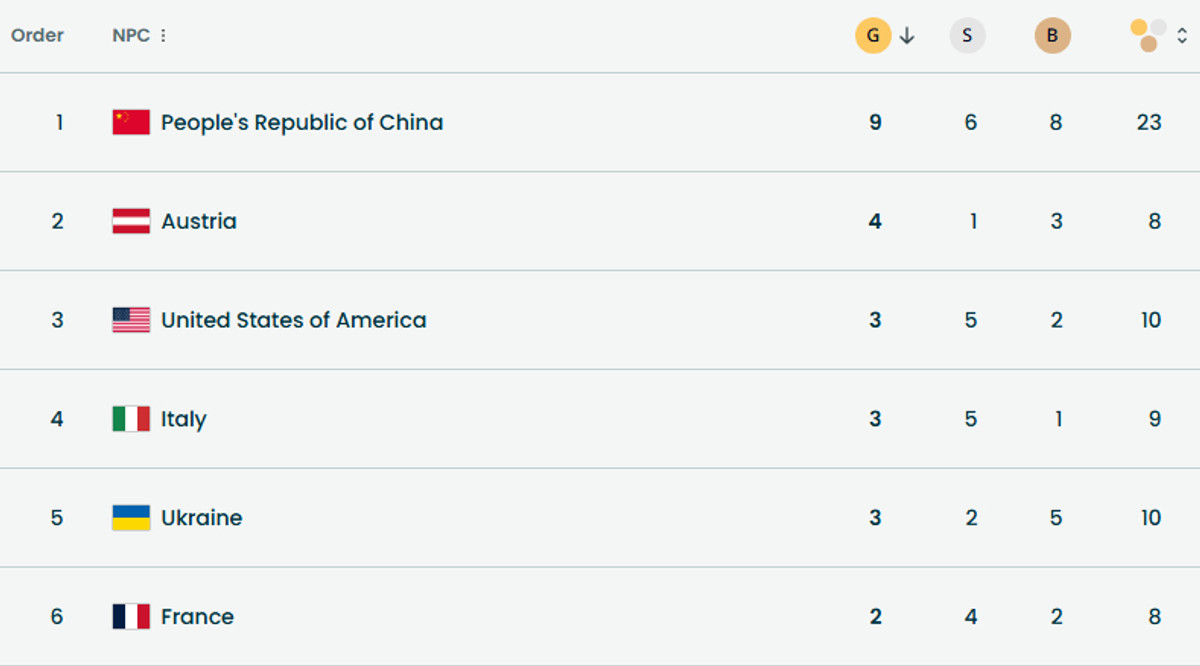Click the silver medal S icon

pyautogui.click(x=967, y=36)
